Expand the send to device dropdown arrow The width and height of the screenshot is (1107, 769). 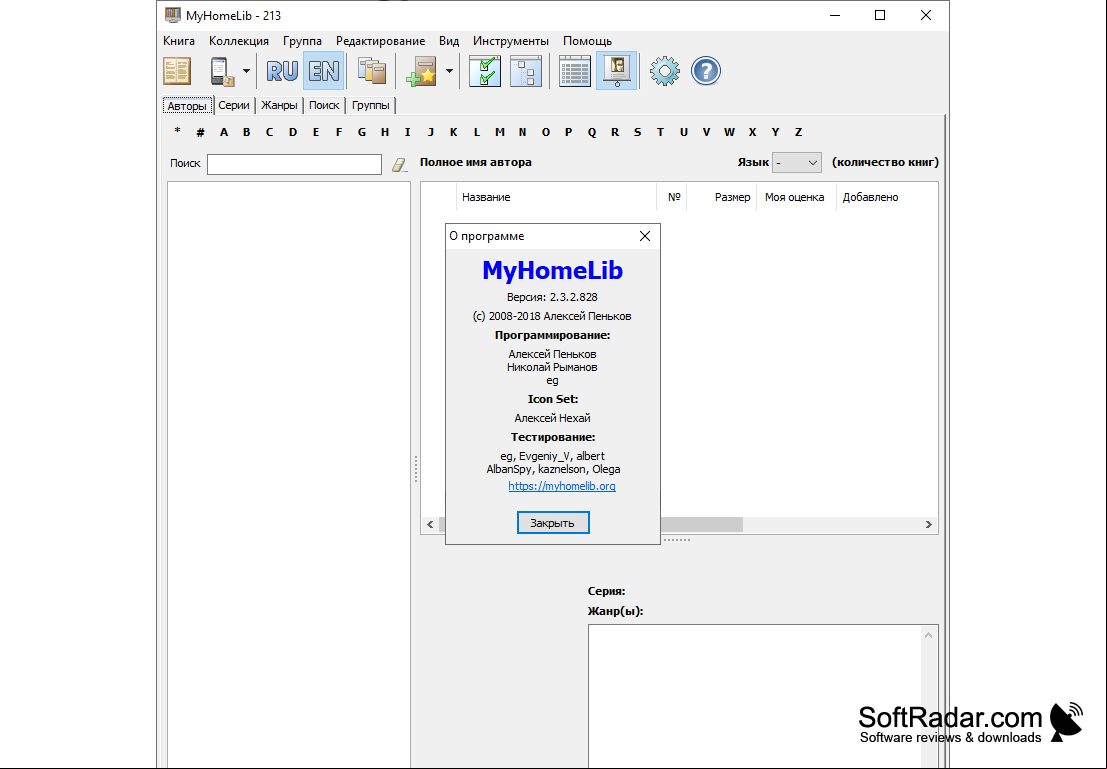click(x=246, y=71)
